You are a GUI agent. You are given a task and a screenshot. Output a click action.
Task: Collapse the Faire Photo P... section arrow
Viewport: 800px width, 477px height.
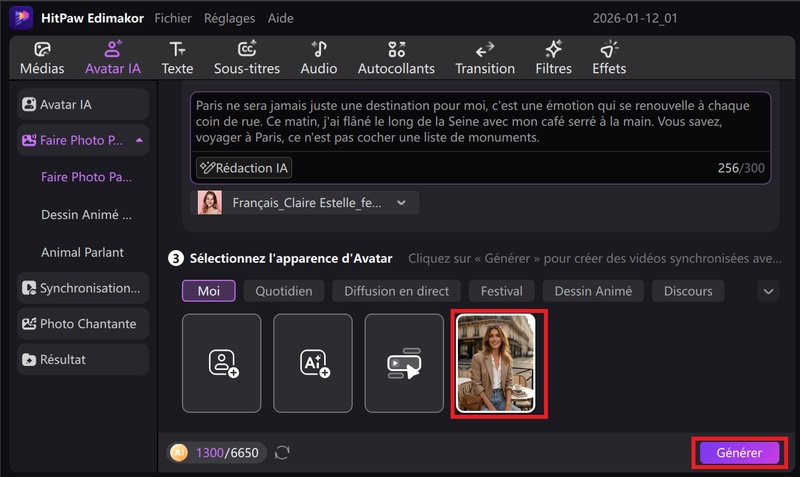tap(139, 140)
